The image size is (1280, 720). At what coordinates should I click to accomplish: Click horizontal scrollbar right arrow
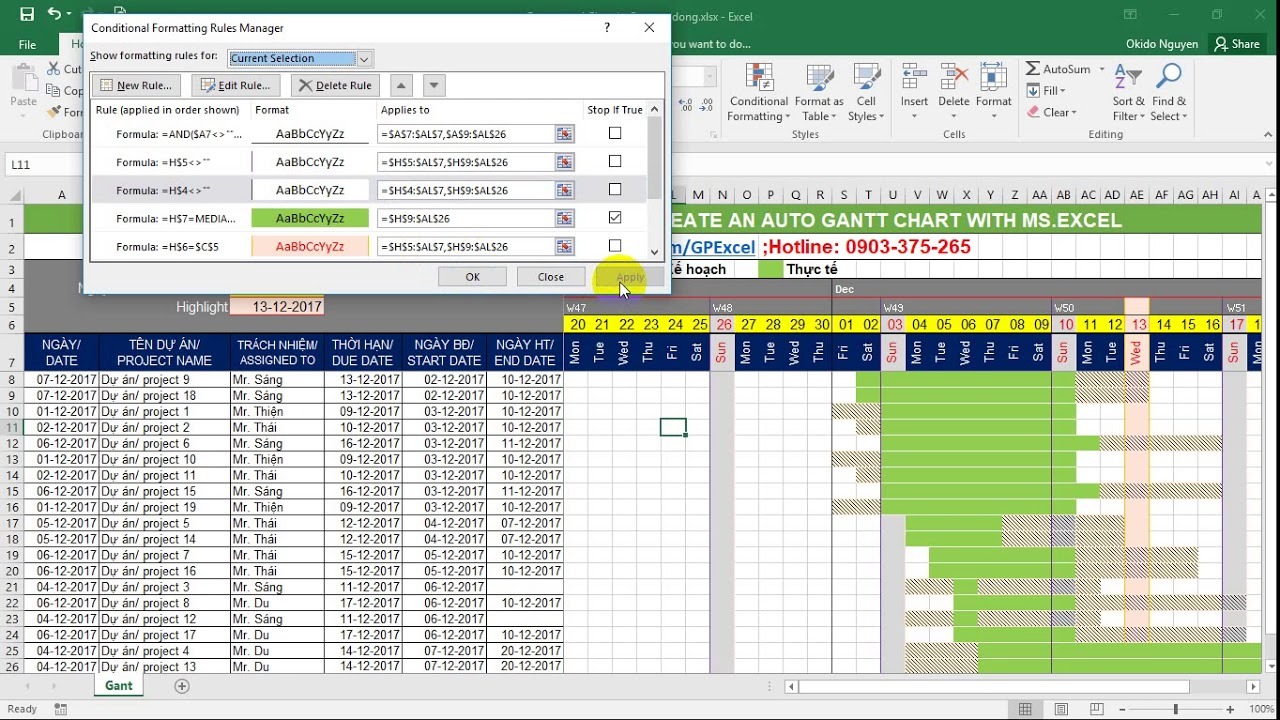pyautogui.click(x=1254, y=687)
